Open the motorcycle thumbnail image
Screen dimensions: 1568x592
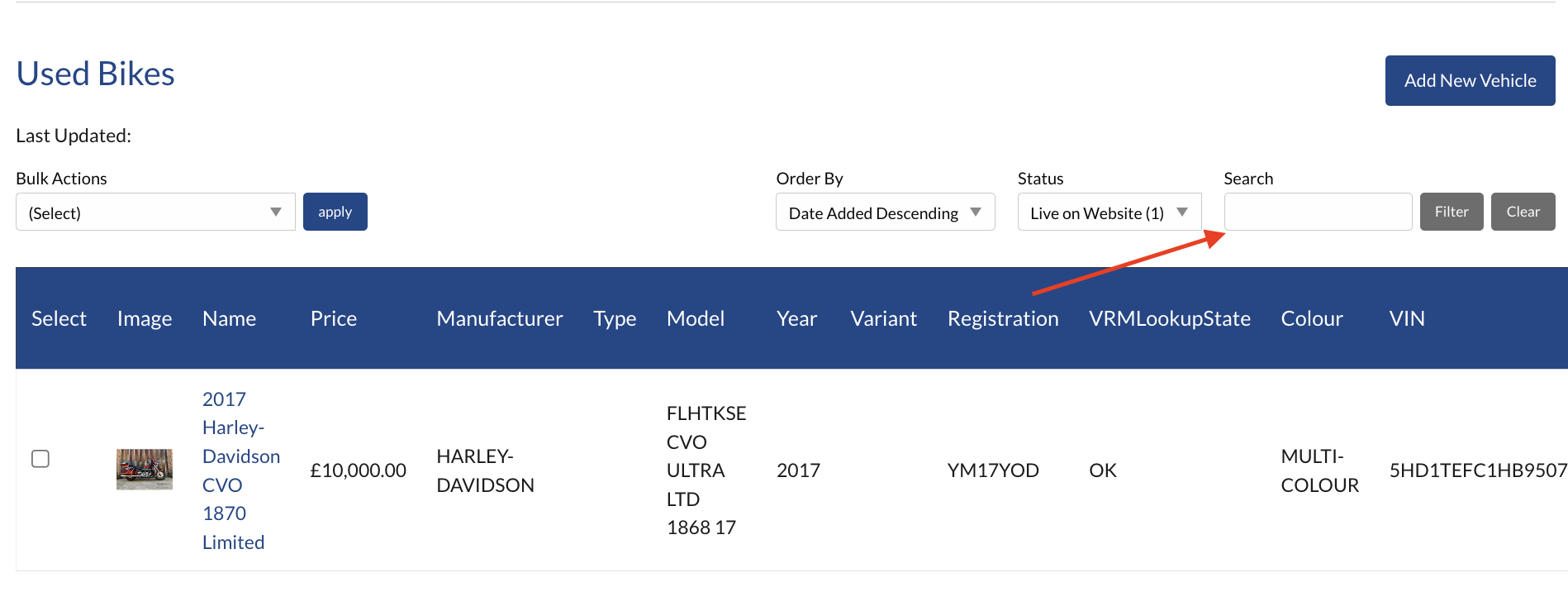pyautogui.click(x=145, y=470)
